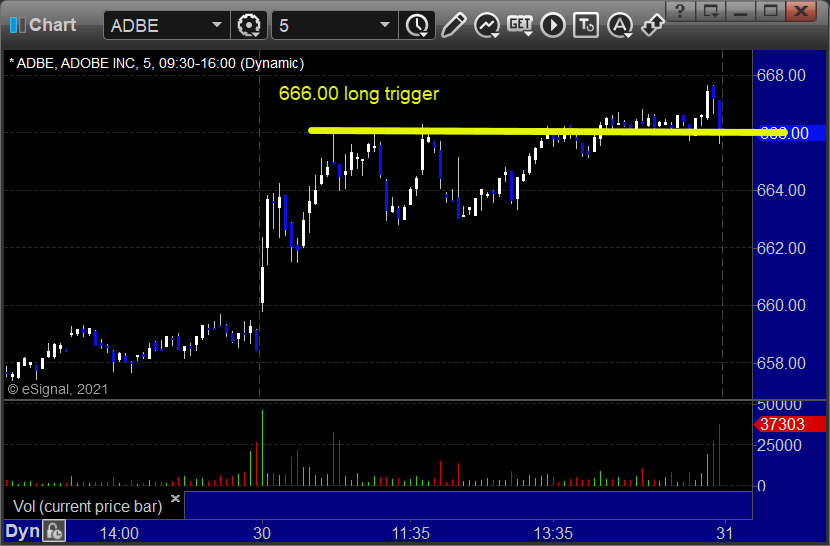This screenshot has height=546, width=830.
Task: Open the time template clock icon
Action: [x=417, y=25]
